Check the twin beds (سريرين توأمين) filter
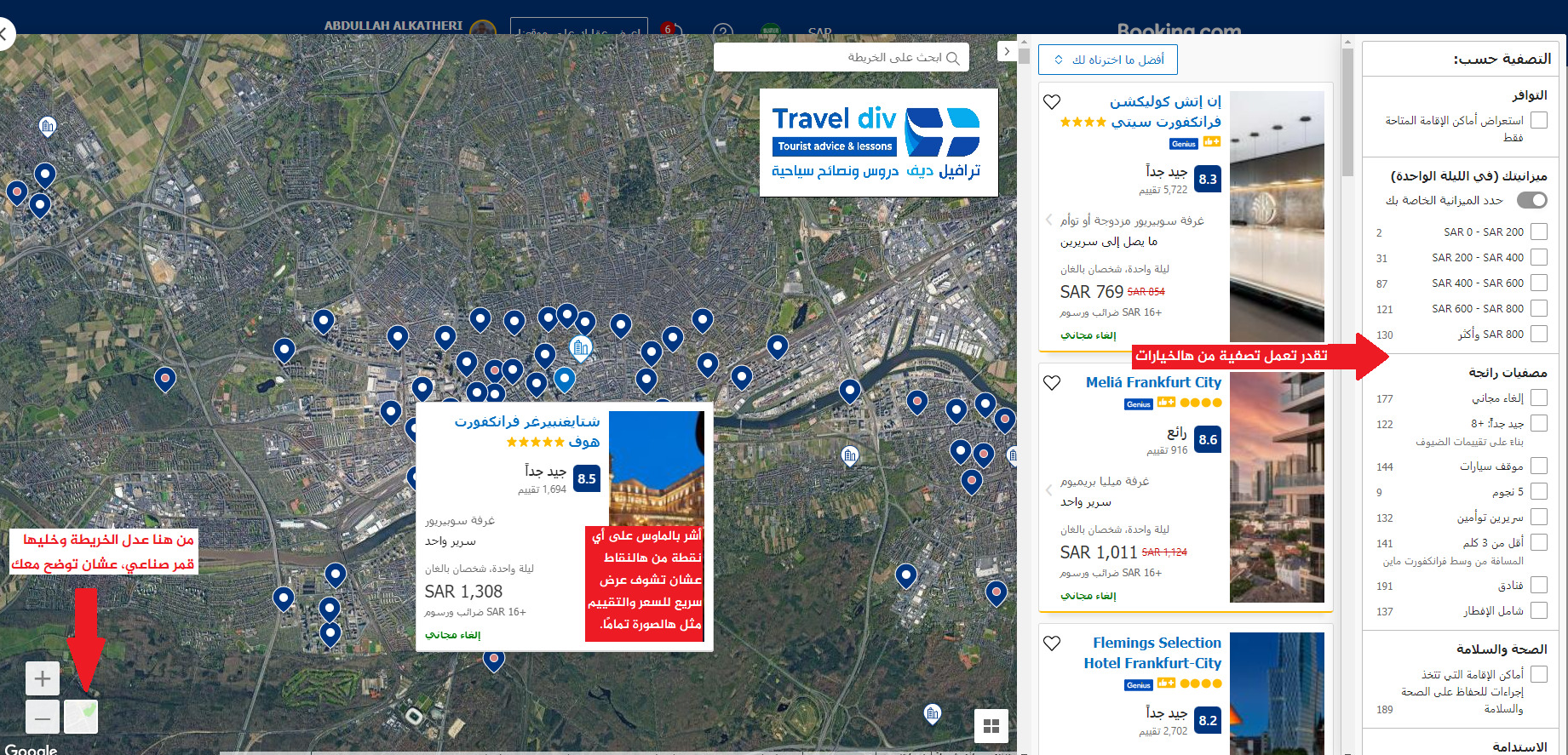The width and height of the screenshot is (1568, 755). [1539, 517]
